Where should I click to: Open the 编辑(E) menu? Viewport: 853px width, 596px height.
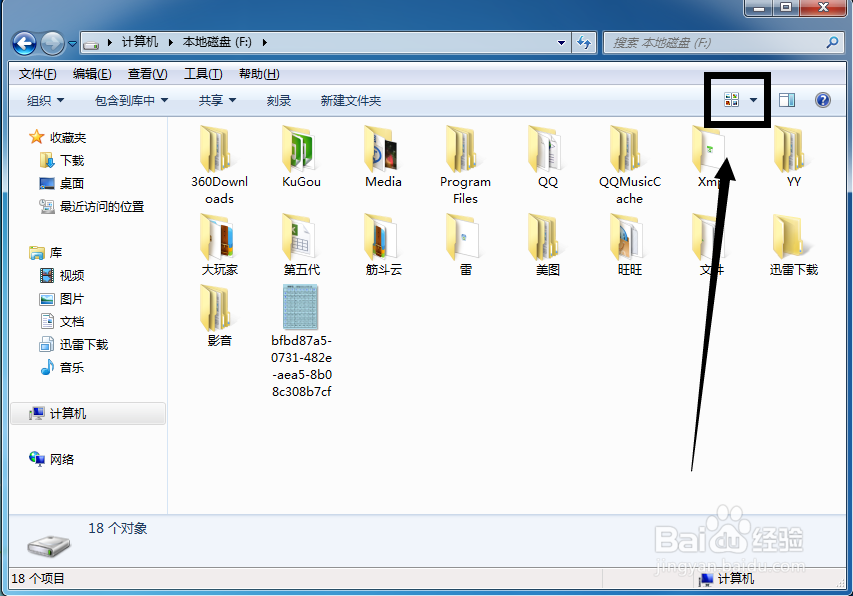92,74
